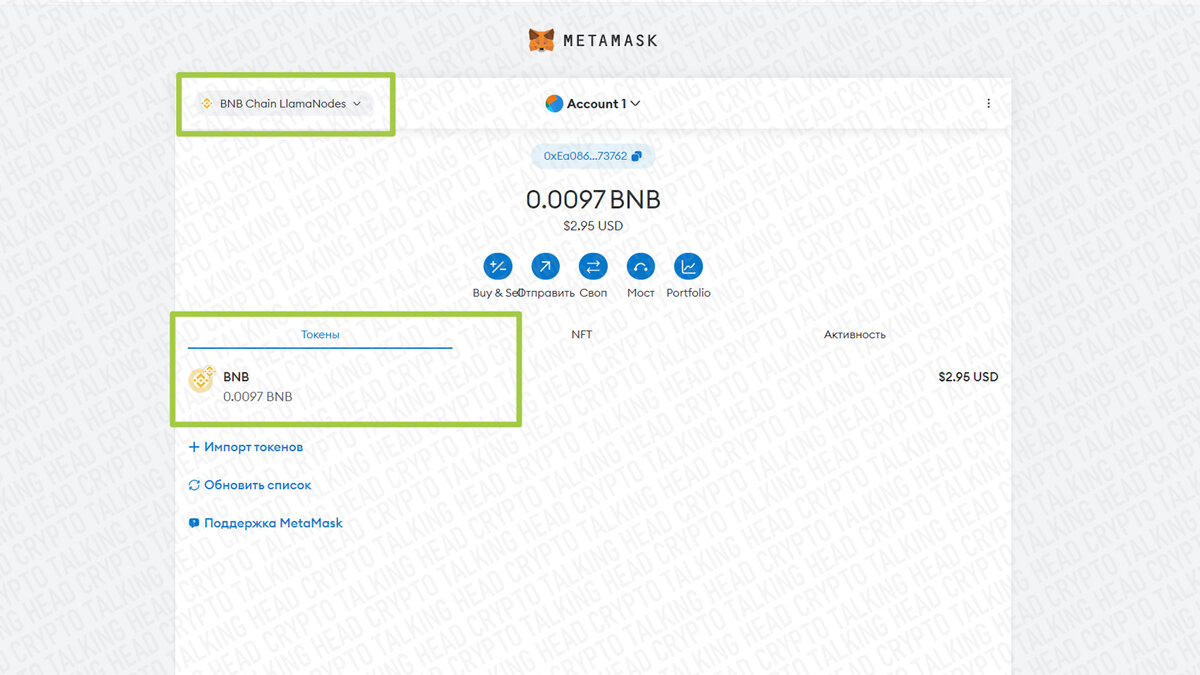Switch to the NFT tab
Image resolution: width=1200 pixels, height=675 pixels.
click(582, 334)
